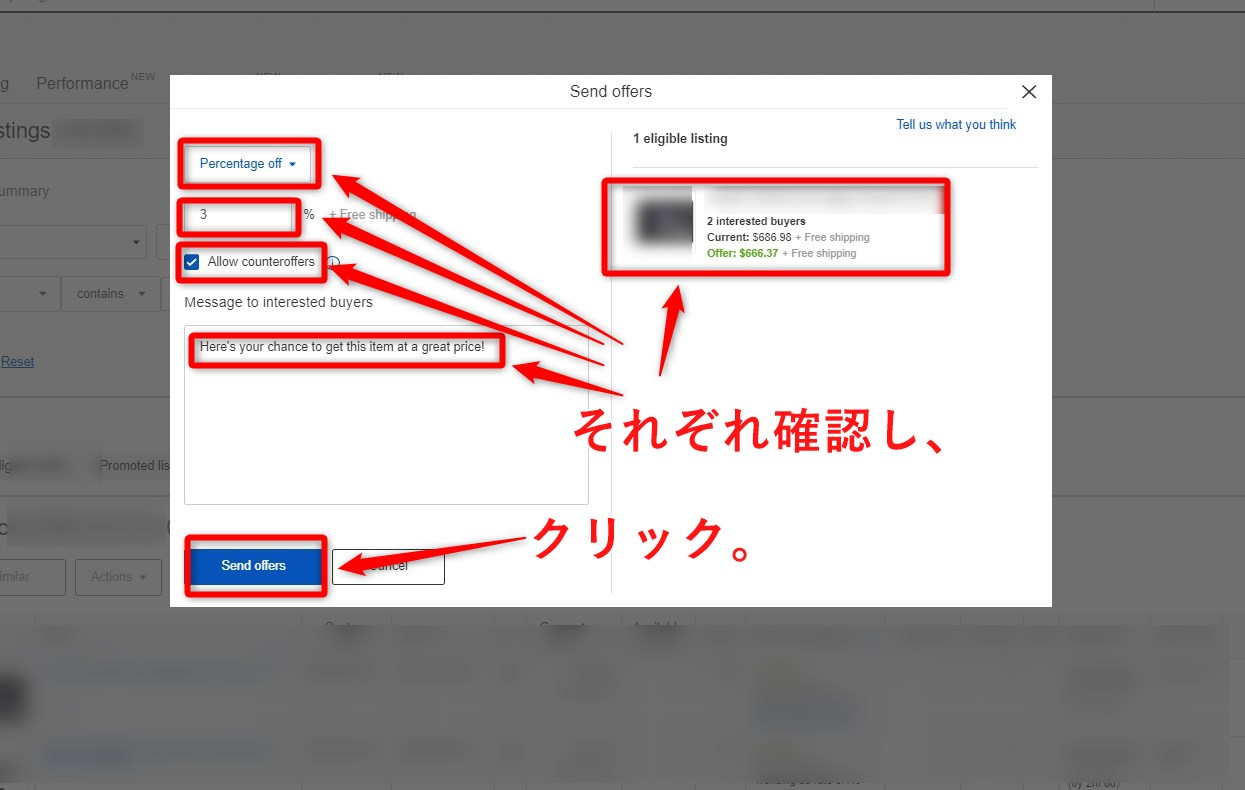Open the Percentage off dropdown
The height and width of the screenshot is (790, 1245).
(248, 163)
